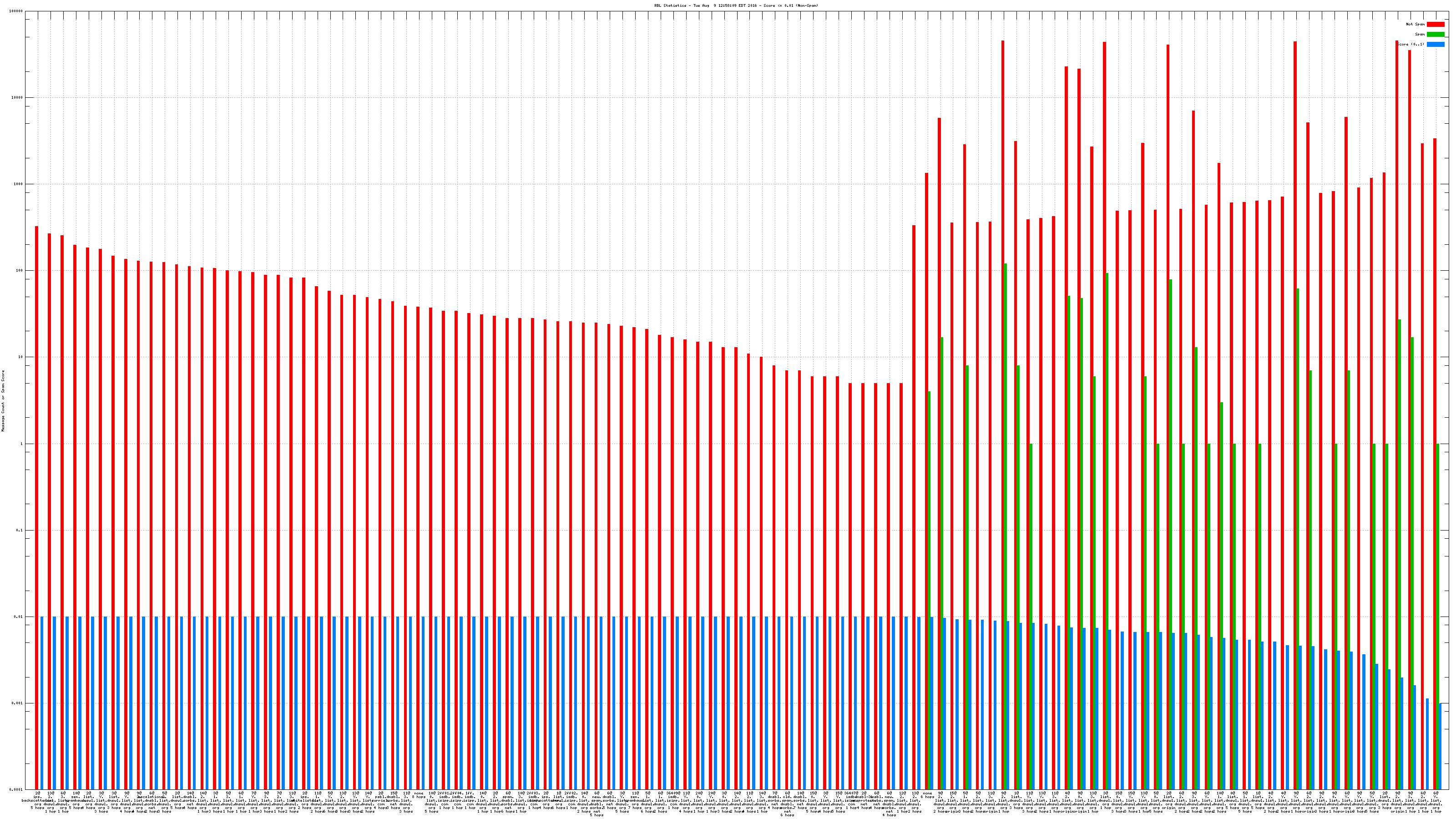Click the 10000 y-axis tick label
1456x819 pixels.
(17, 98)
